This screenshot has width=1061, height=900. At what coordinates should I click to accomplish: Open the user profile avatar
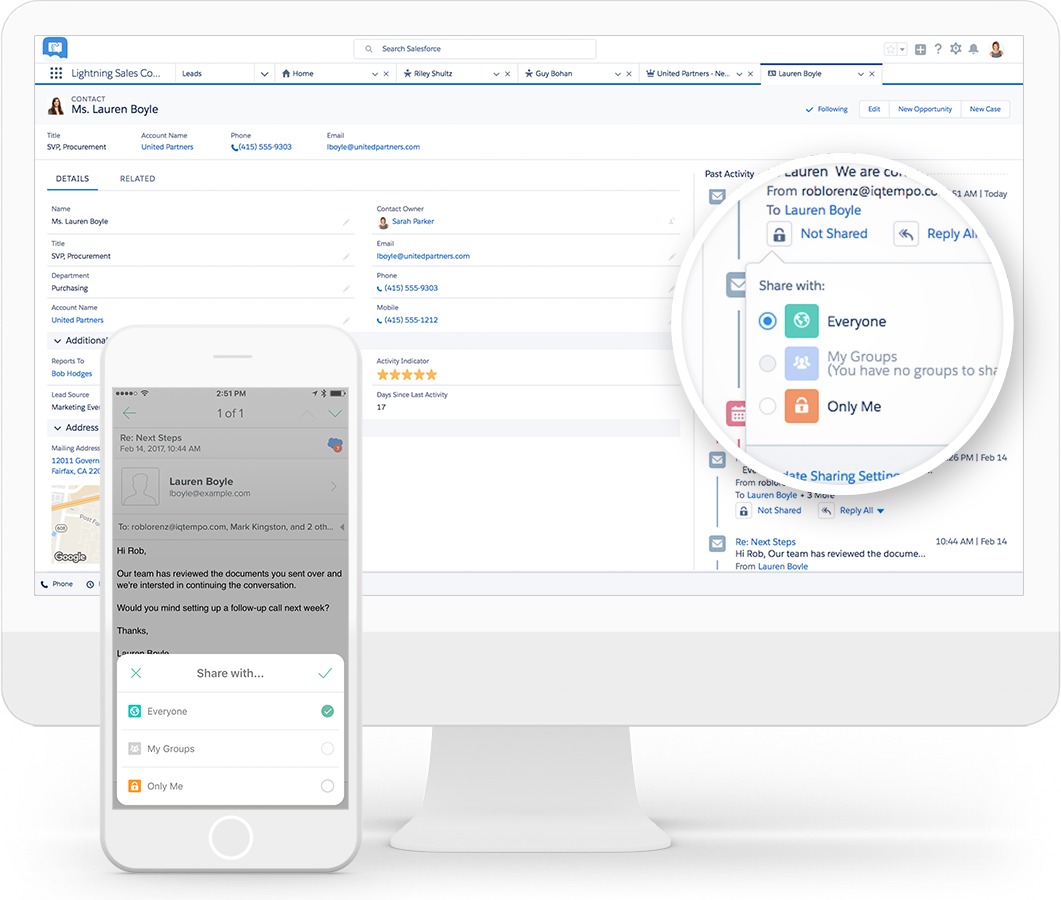click(x=996, y=49)
